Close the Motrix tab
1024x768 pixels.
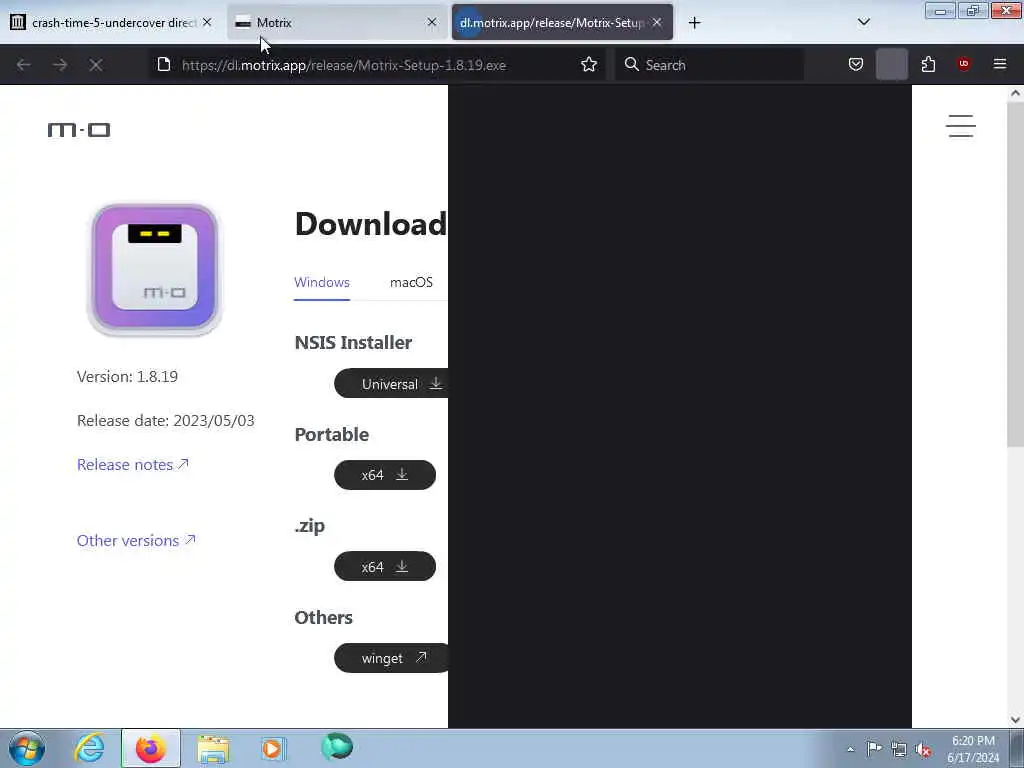[432, 22]
